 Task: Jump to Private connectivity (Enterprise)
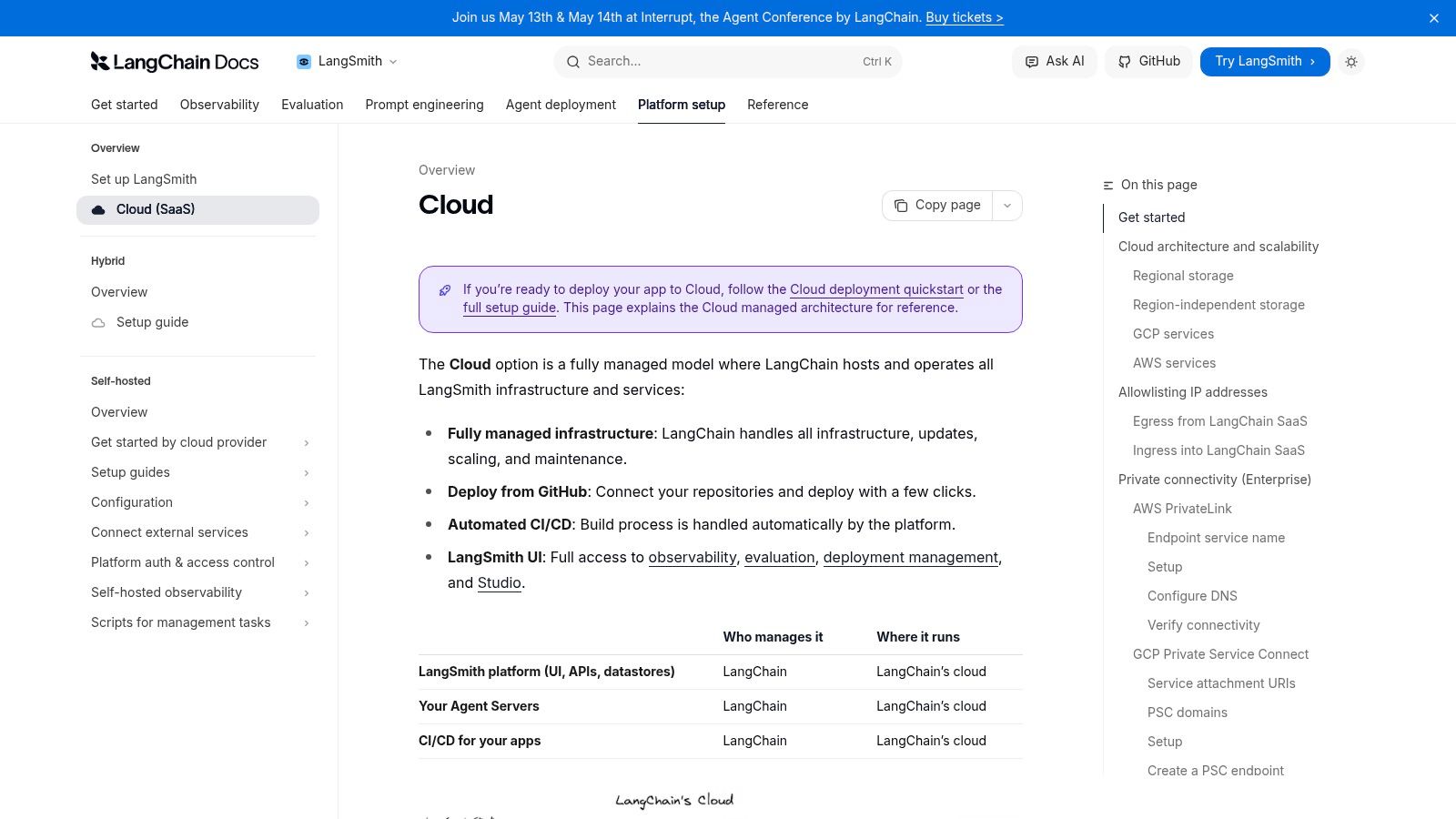tap(1215, 480)
